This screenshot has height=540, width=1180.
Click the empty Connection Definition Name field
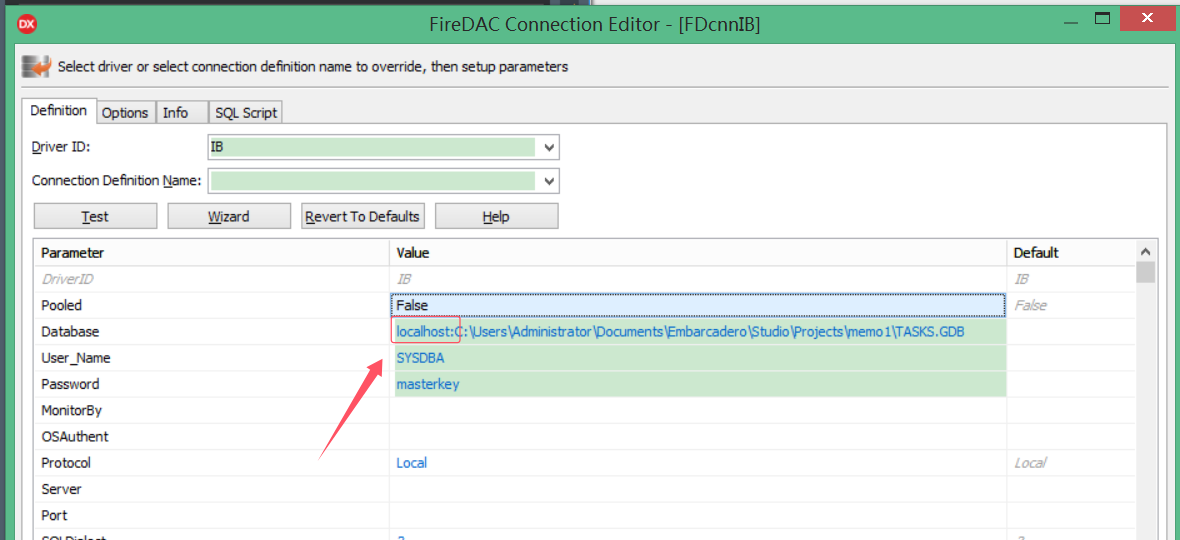pos(373,181)
